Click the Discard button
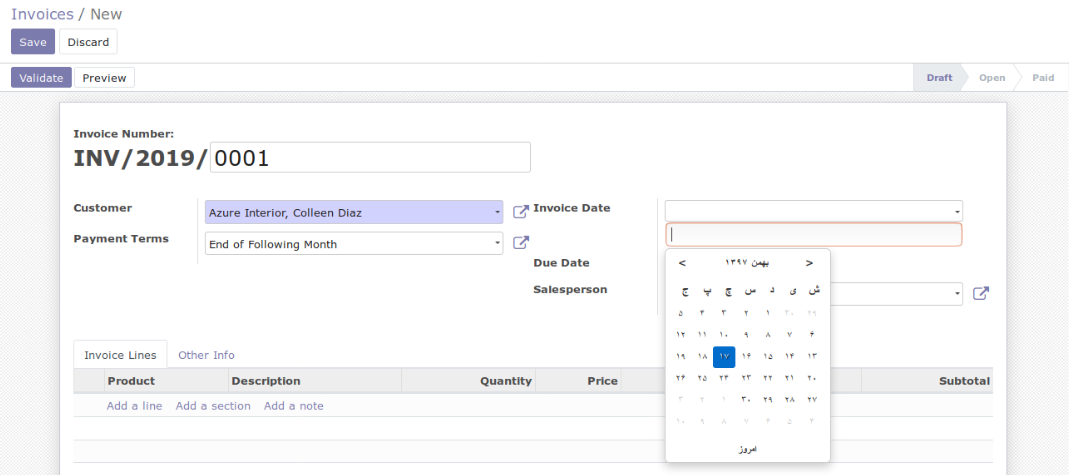The width and height of the screenshot is (1069, 475). 88,42
